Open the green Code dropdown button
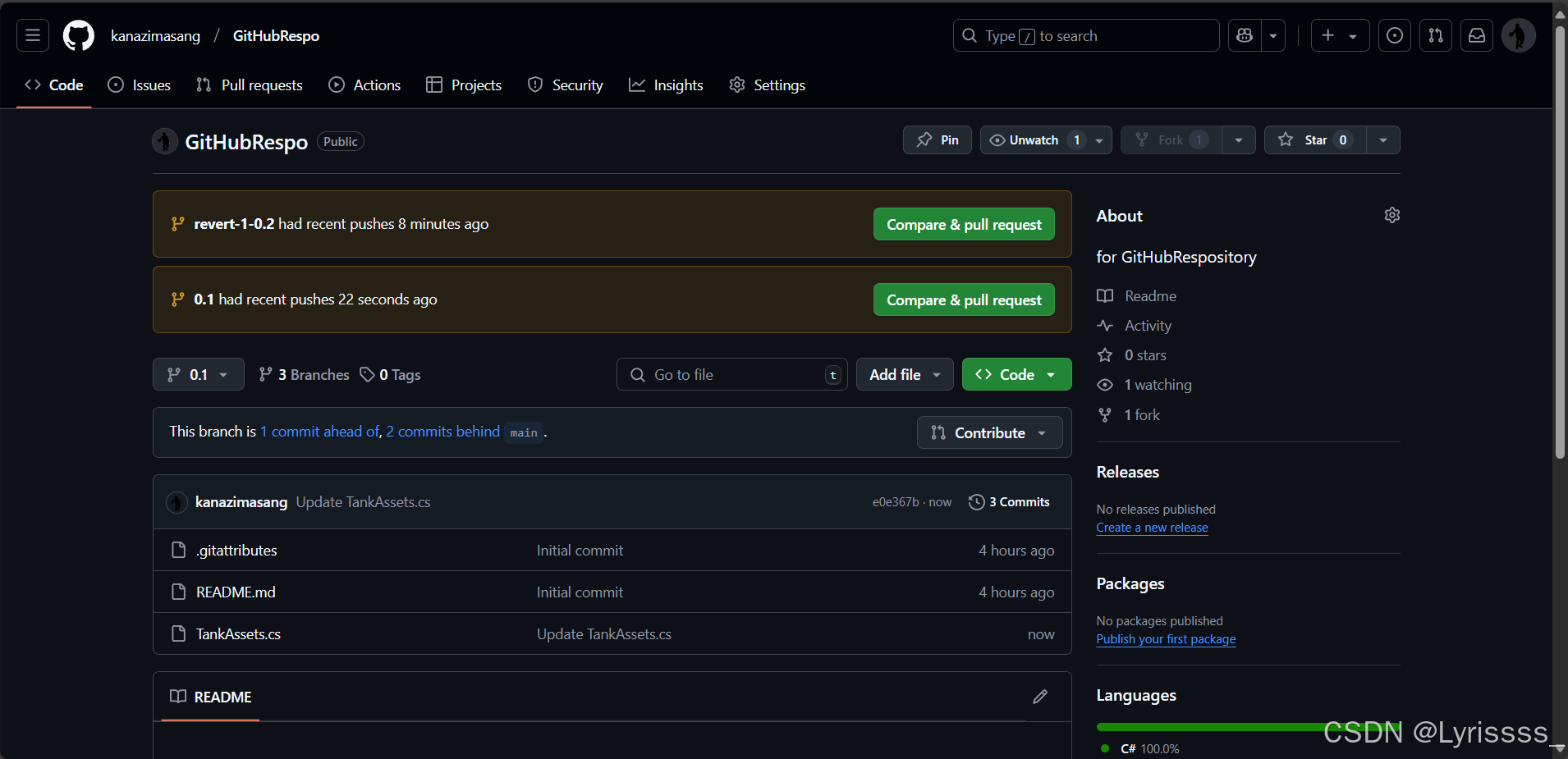 click(1016, 375)
